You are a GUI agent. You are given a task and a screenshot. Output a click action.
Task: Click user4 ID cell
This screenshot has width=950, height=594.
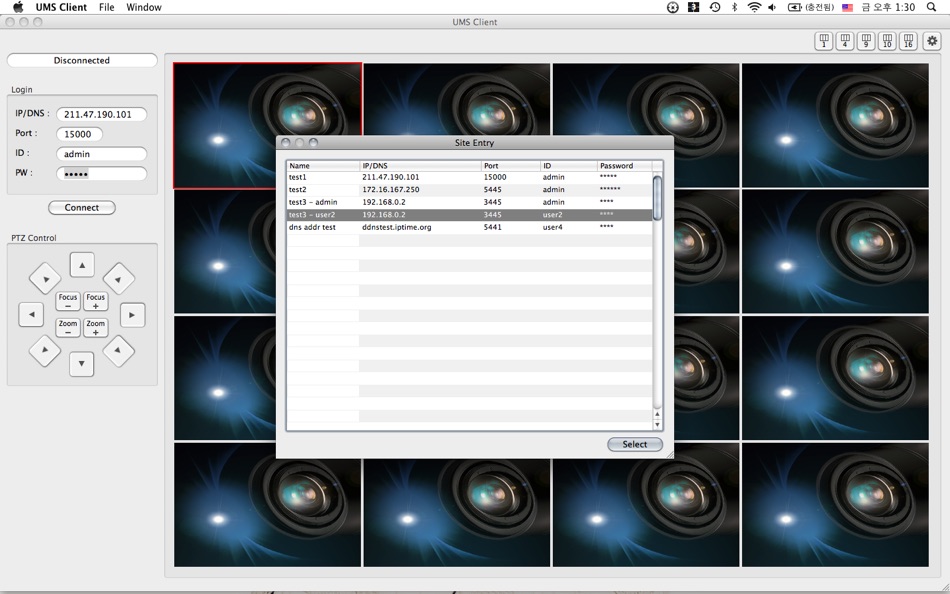553,227
